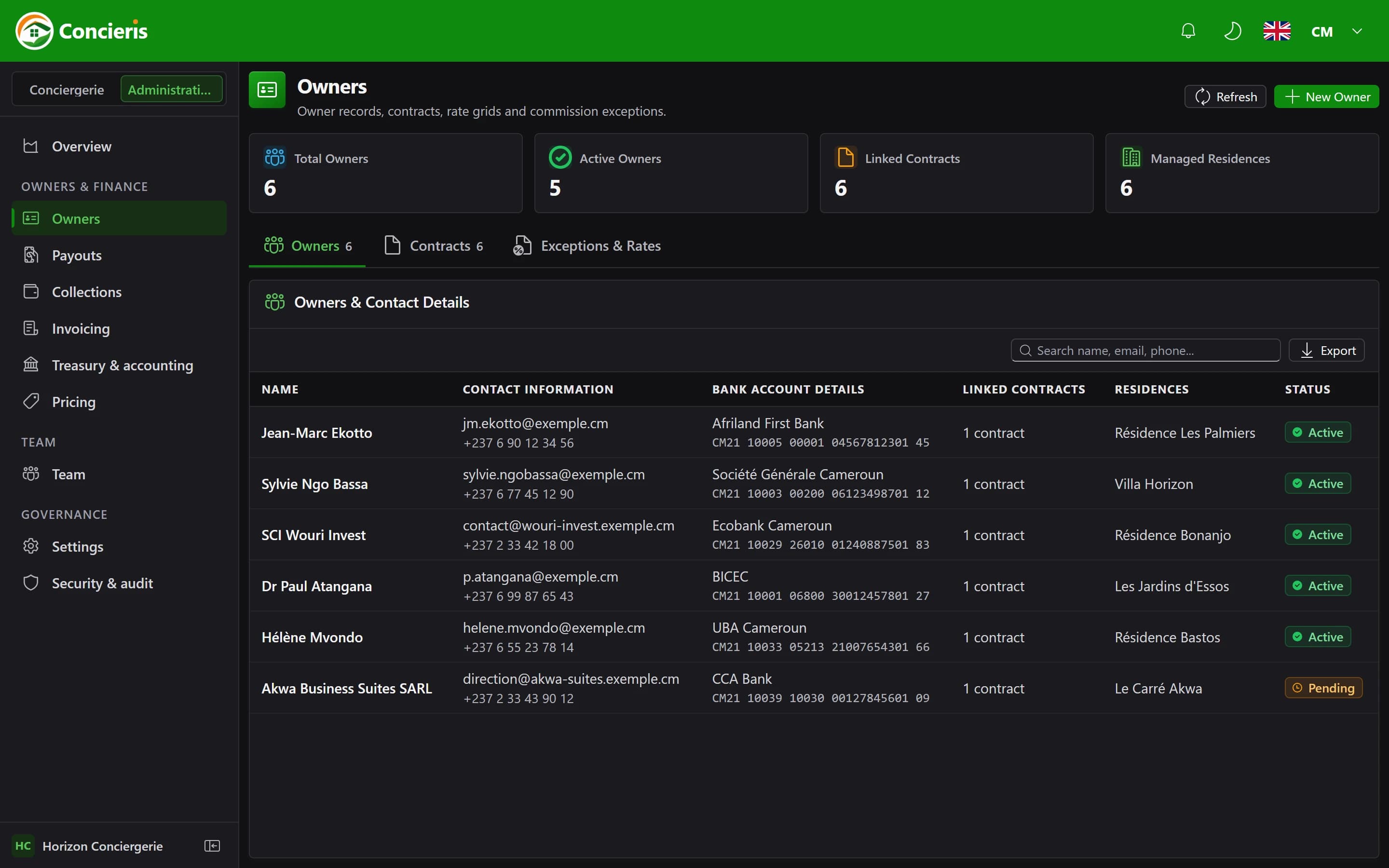
Task: Click Pending status badge
Action: coord(1323,688)
